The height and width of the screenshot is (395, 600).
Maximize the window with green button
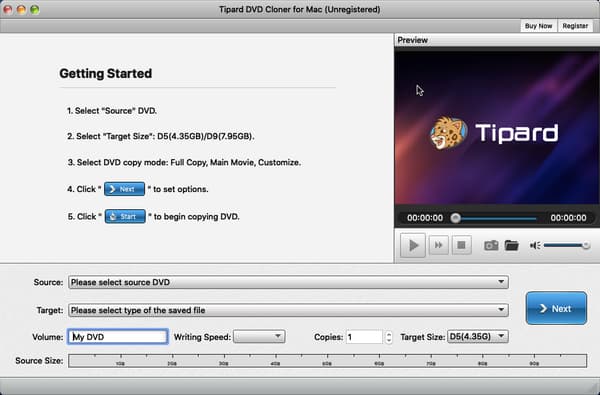(x=34, y=9)
